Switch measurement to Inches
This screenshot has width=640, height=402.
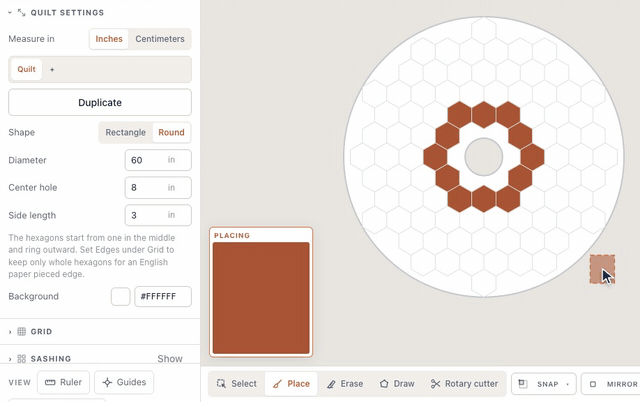click(109, 39)
